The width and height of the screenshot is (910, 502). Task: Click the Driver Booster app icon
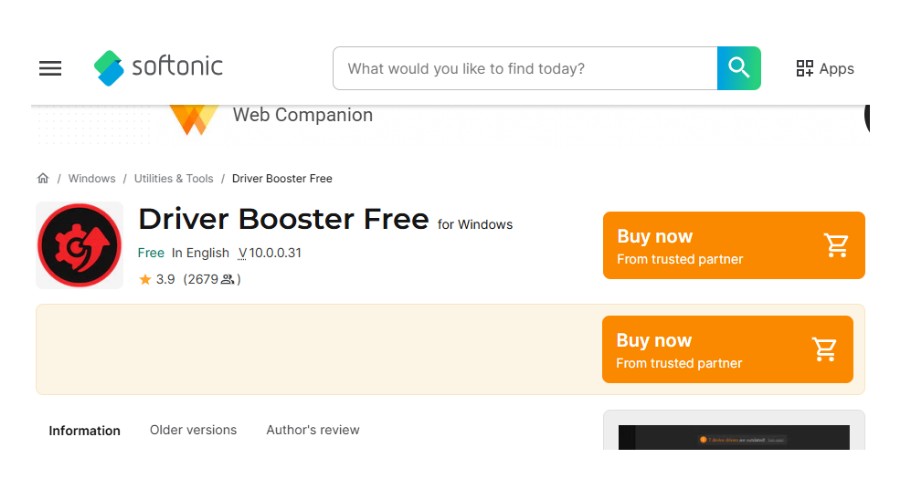(x=79, y=245)
